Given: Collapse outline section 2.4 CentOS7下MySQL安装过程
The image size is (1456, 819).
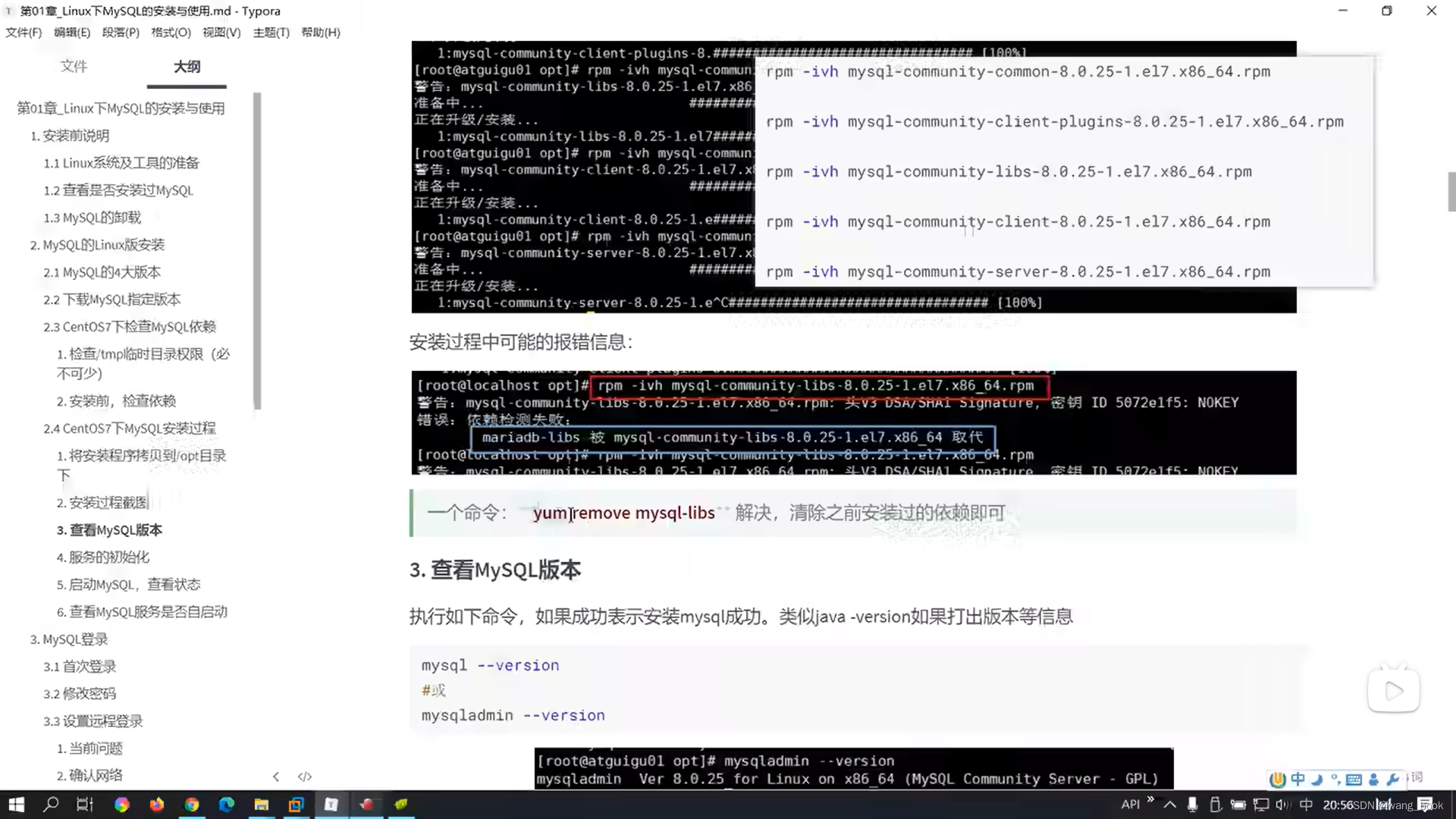Looking at the screenshot, I should point(129,428).
